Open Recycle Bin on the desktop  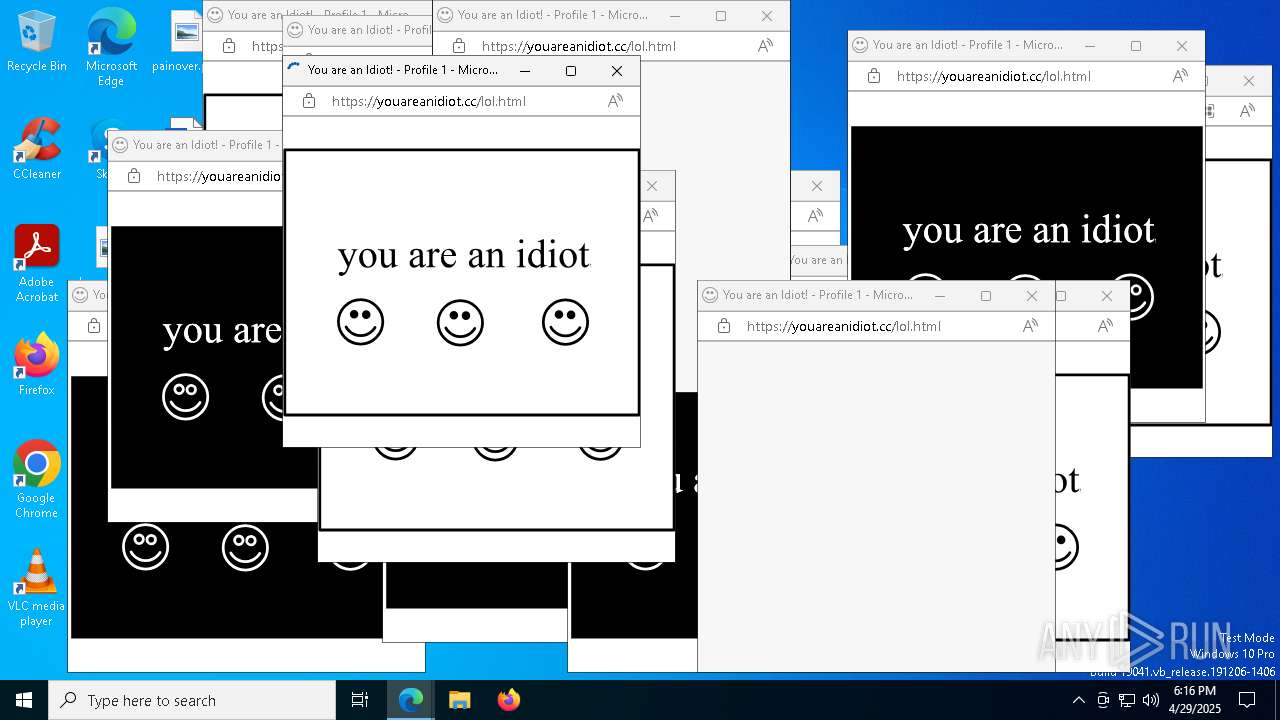[x=36, y=41]
